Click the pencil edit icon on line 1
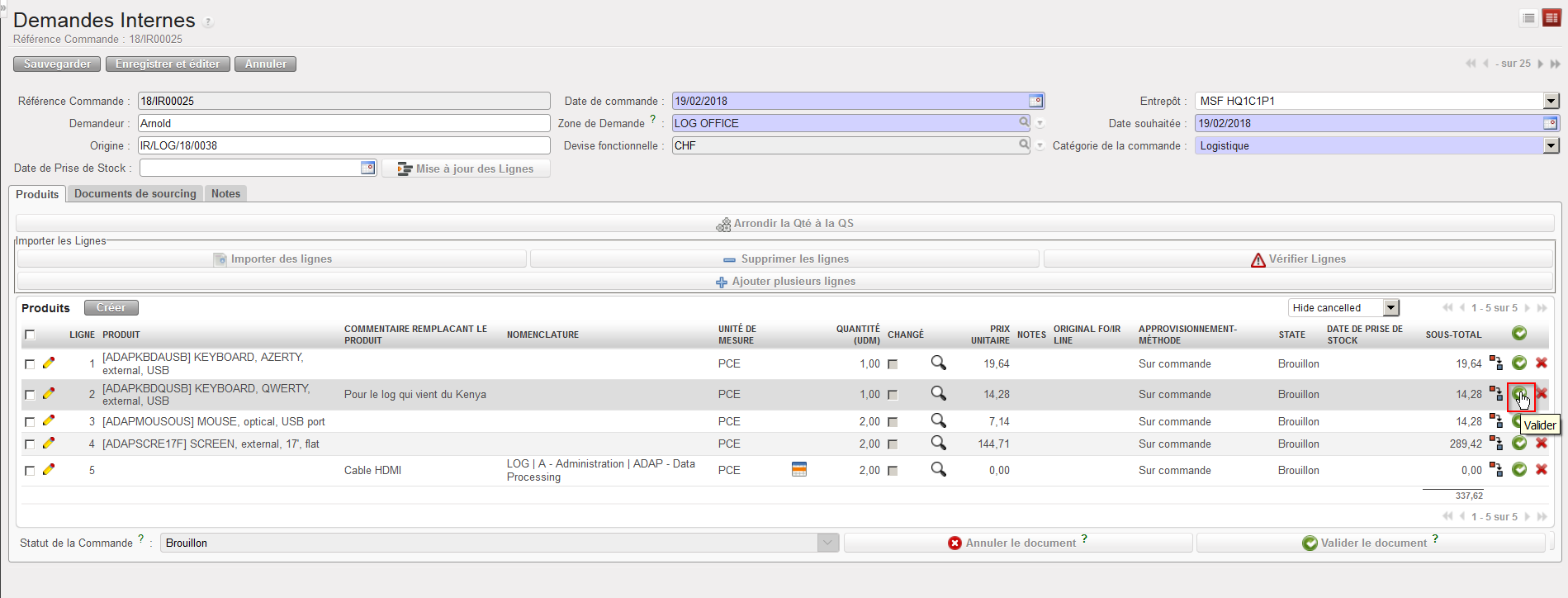The width and height of the screenshot is (1568, 598). [49, 363]
